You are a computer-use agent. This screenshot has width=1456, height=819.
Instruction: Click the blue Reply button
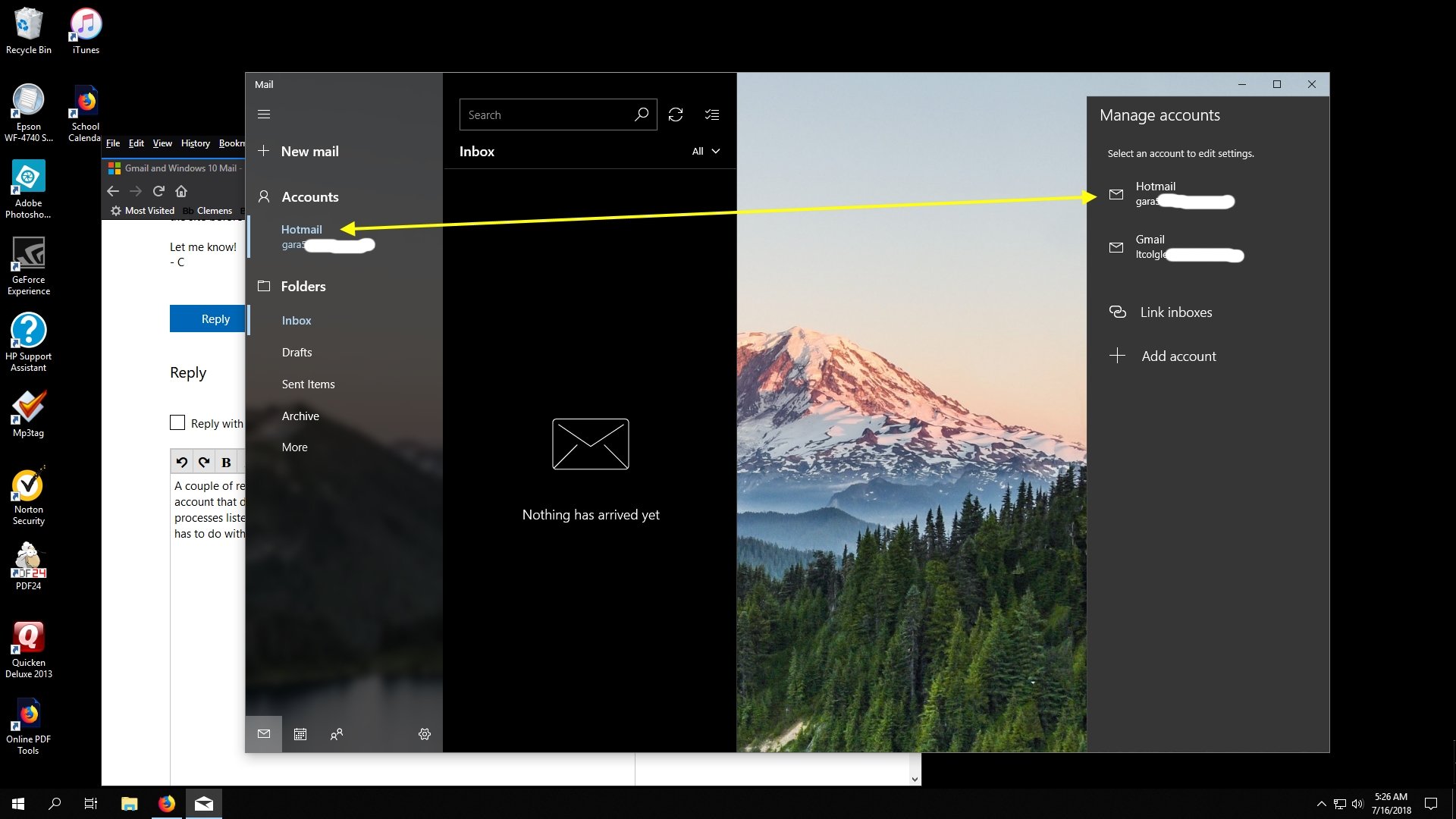click(x=208, y=319)
